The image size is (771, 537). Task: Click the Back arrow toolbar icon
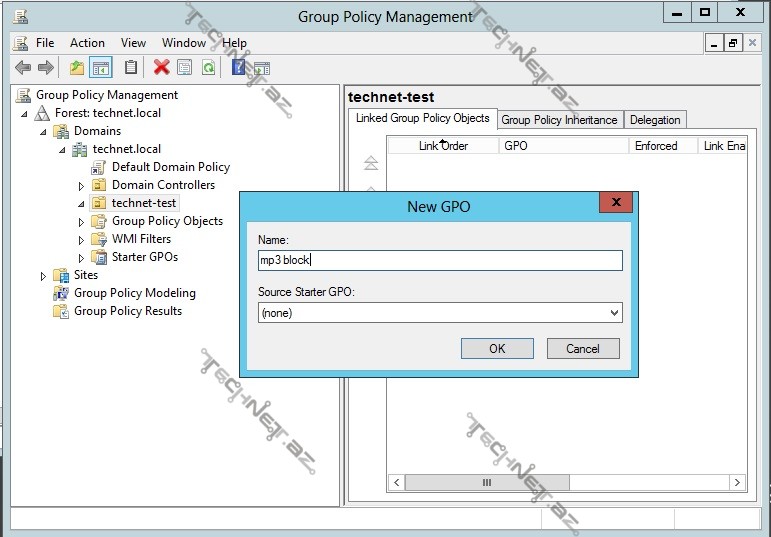point(23,68)
